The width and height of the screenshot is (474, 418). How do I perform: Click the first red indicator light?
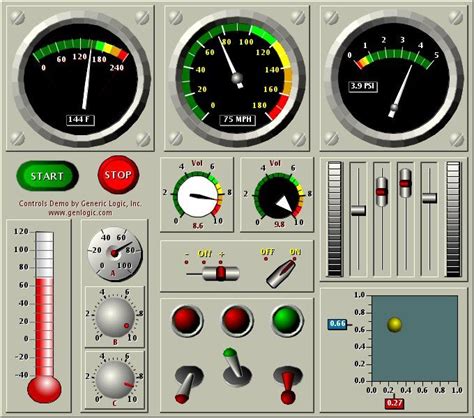click(x=187, y=320)
